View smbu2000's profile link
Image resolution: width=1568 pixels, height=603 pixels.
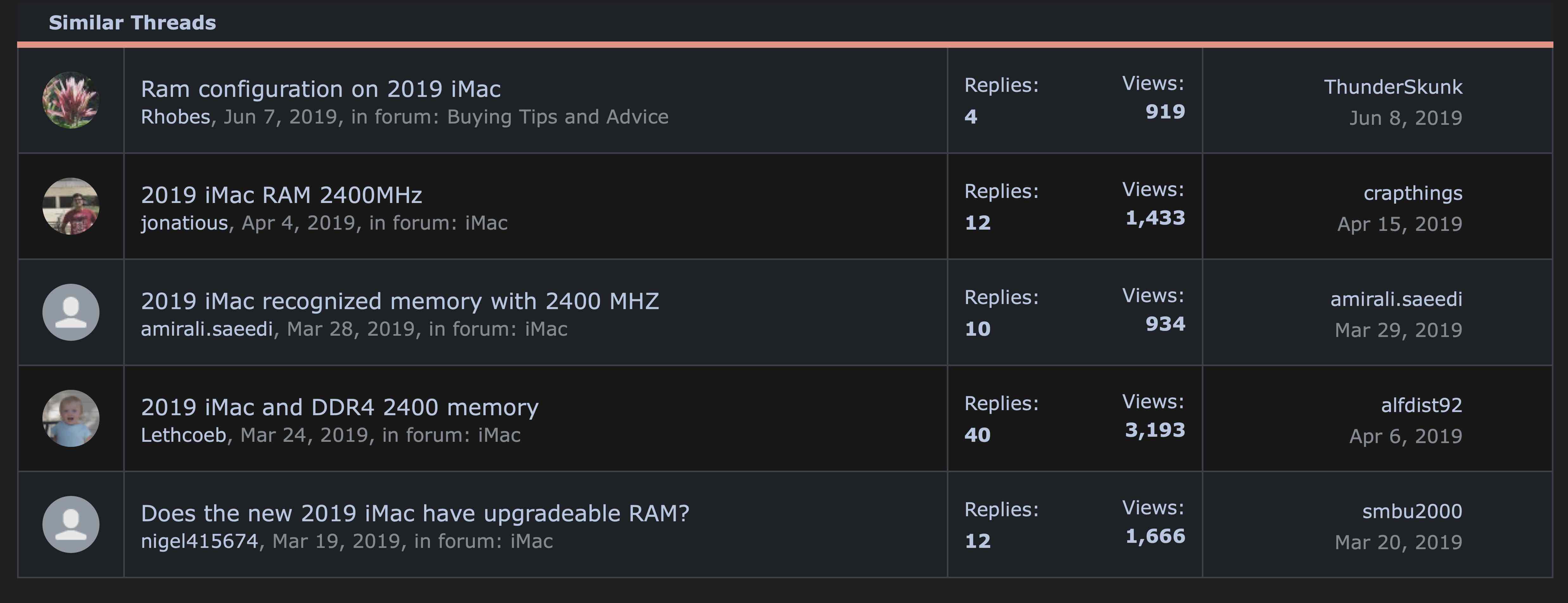1412,512
